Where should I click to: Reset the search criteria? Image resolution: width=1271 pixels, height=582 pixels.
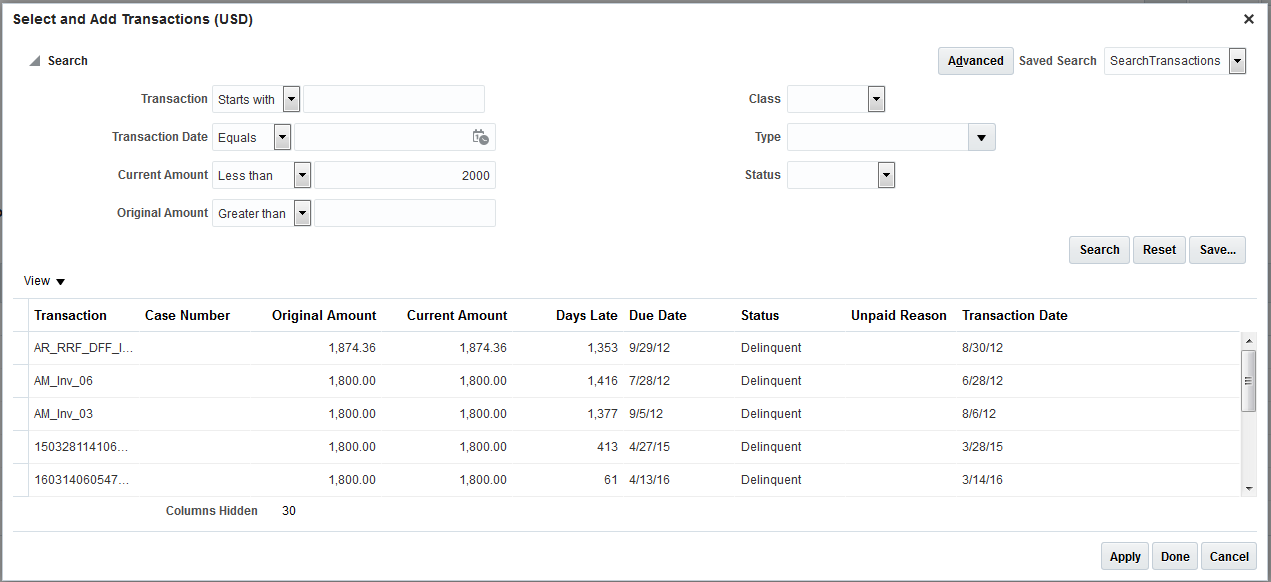point(1159,250)
